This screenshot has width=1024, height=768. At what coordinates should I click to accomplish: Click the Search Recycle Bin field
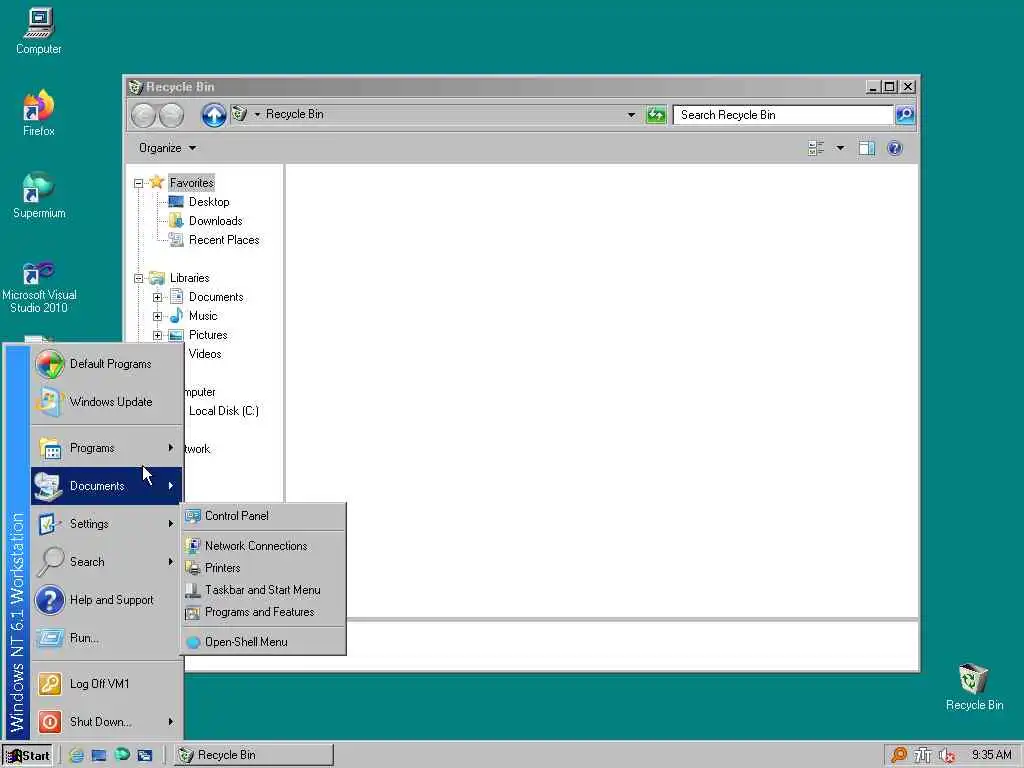(783, 115)
